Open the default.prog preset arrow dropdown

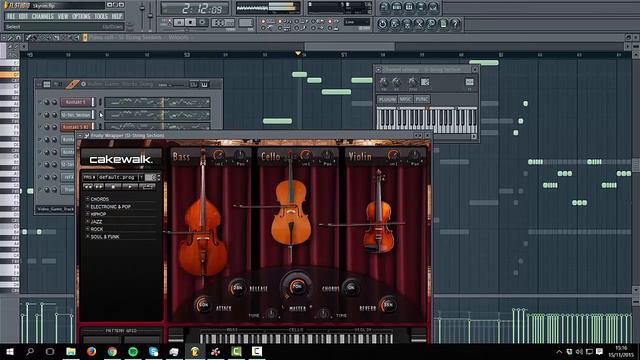(x=141, y=177)
